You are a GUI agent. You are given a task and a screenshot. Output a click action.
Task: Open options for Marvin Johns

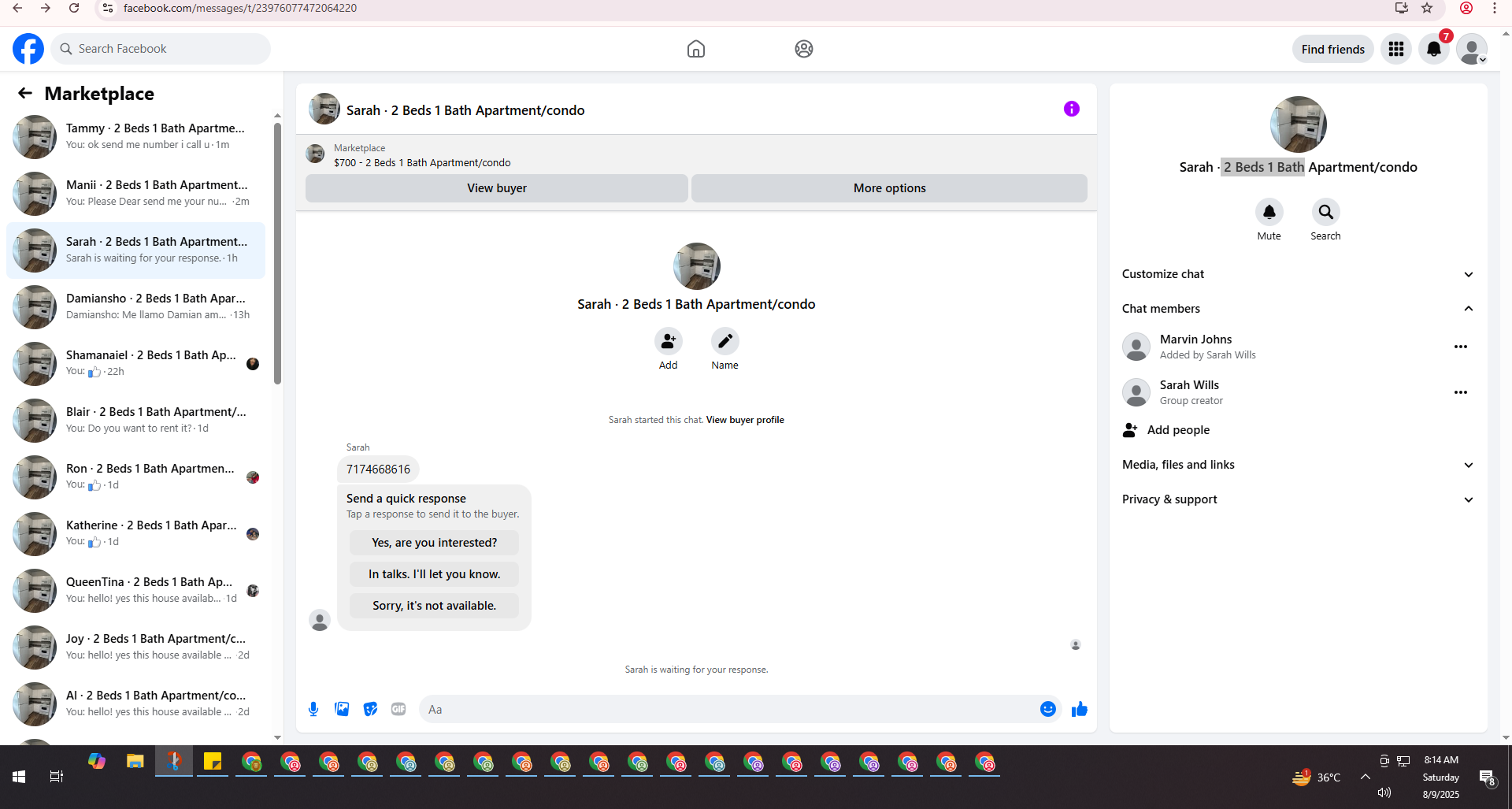tap(1461, 347)
